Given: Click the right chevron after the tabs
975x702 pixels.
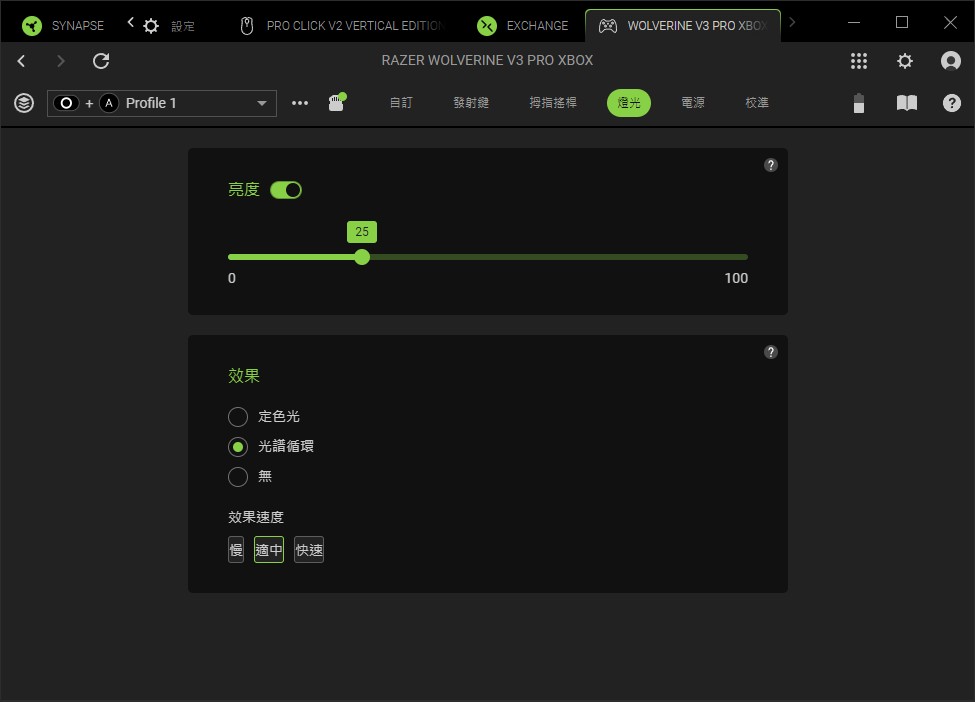Looking at the screenshot, I should click(x=792, y=22).
